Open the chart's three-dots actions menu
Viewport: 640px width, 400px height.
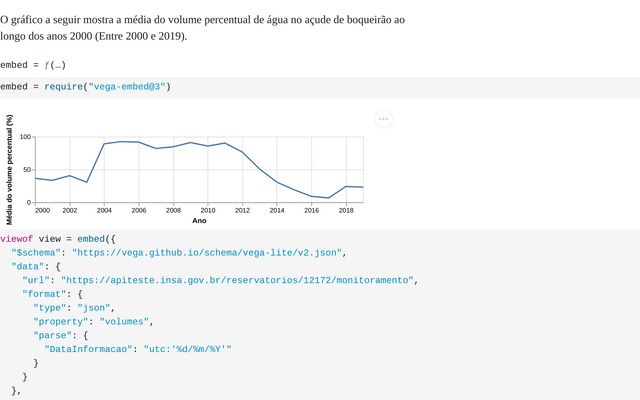(x=383, y=120)
